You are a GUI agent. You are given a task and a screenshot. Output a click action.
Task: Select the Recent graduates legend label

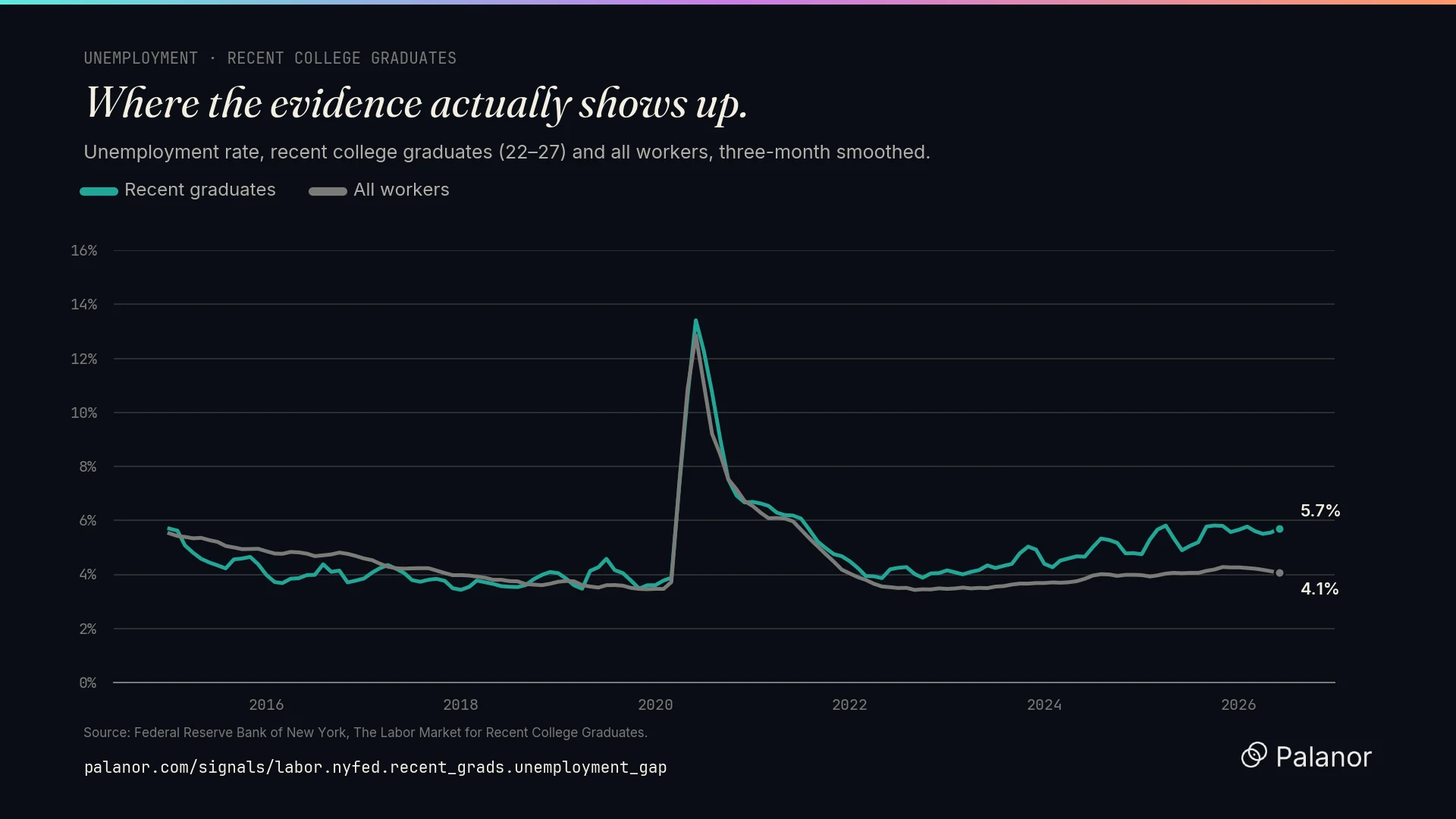click(200, 190)
